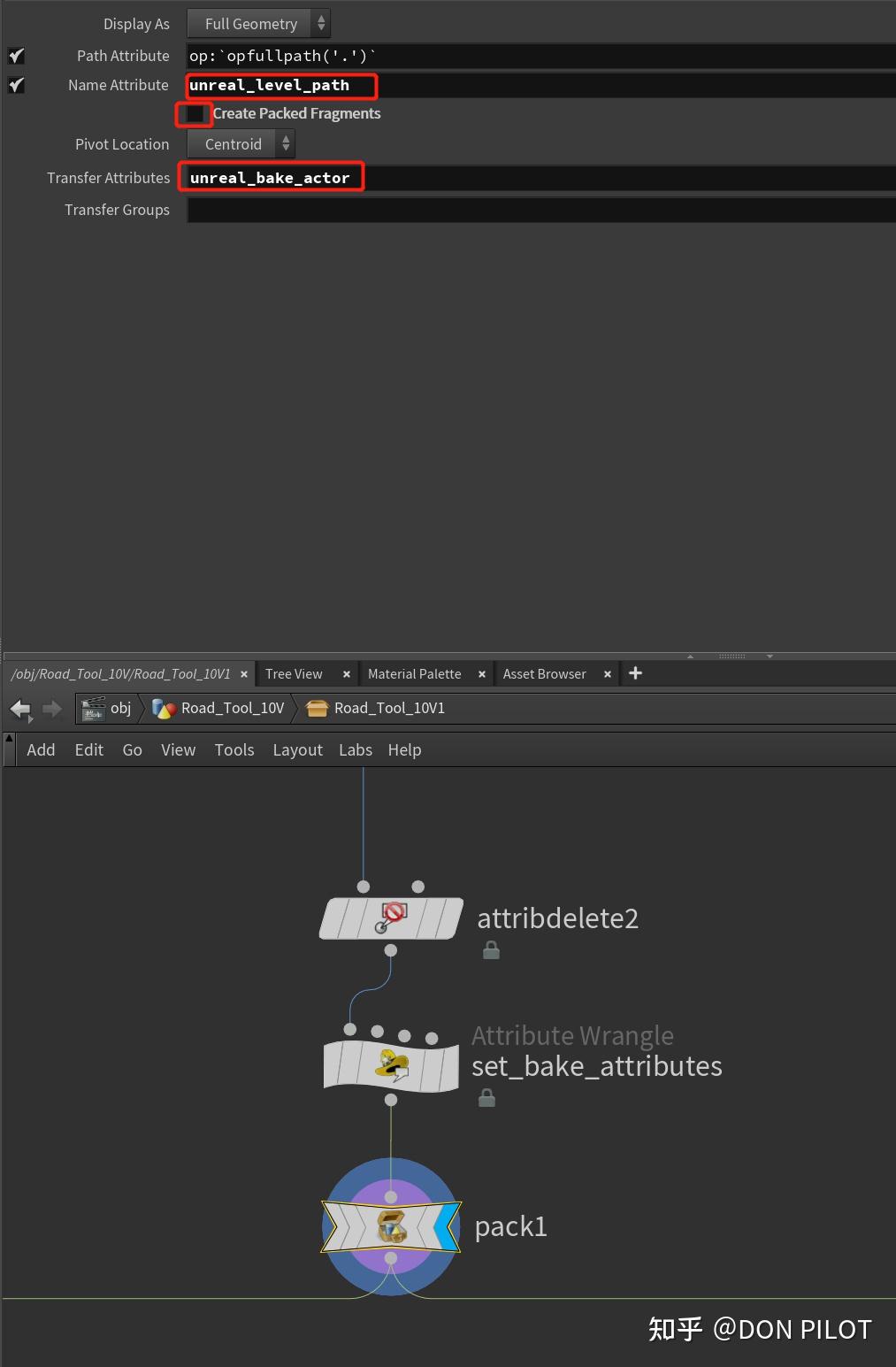Switch to the Tree View tab
Viewport: 896px width, 1367px height.
(294, 674)
